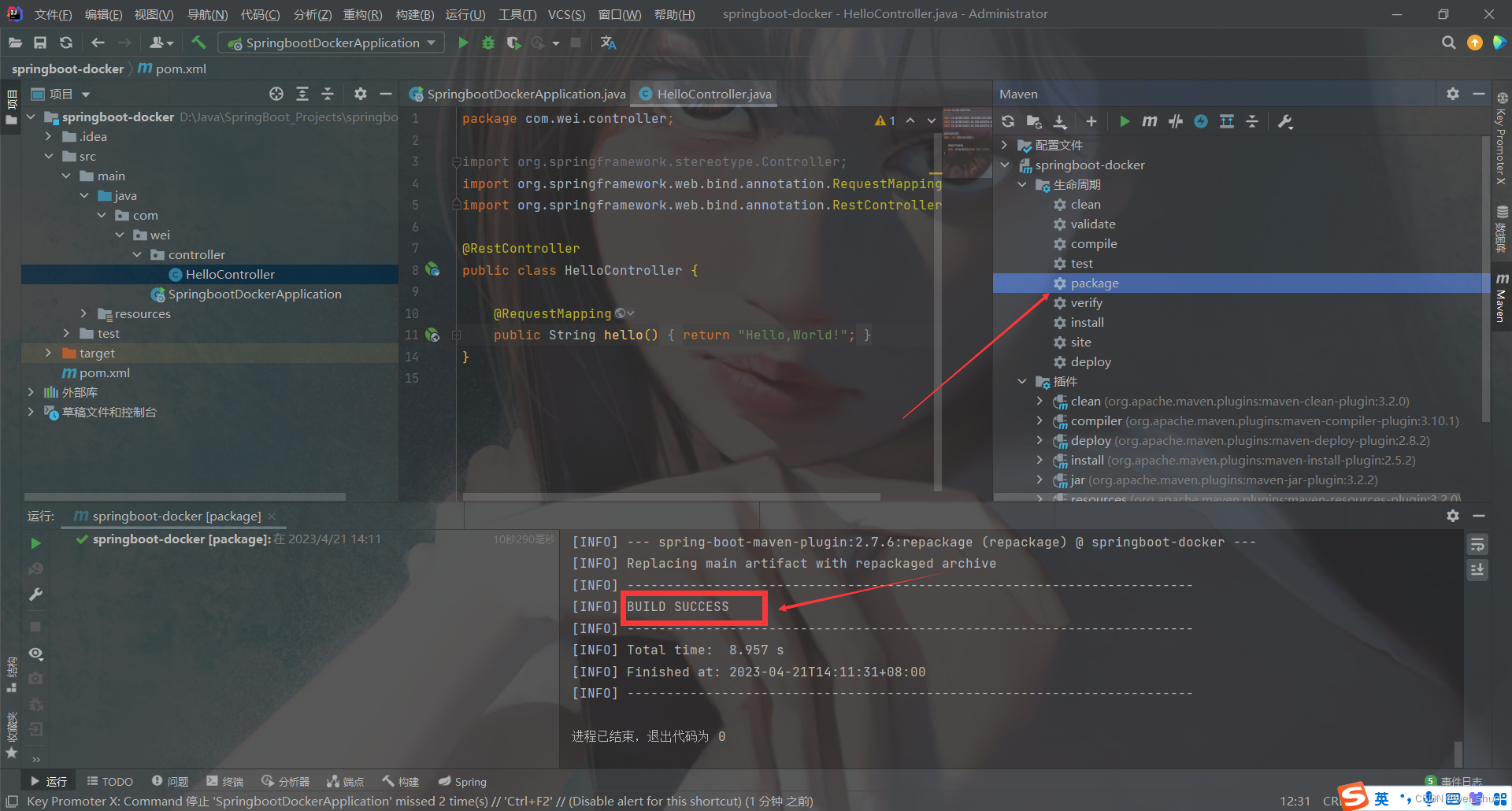Open Maven settings wrench icon

[x=1285, y=121]
